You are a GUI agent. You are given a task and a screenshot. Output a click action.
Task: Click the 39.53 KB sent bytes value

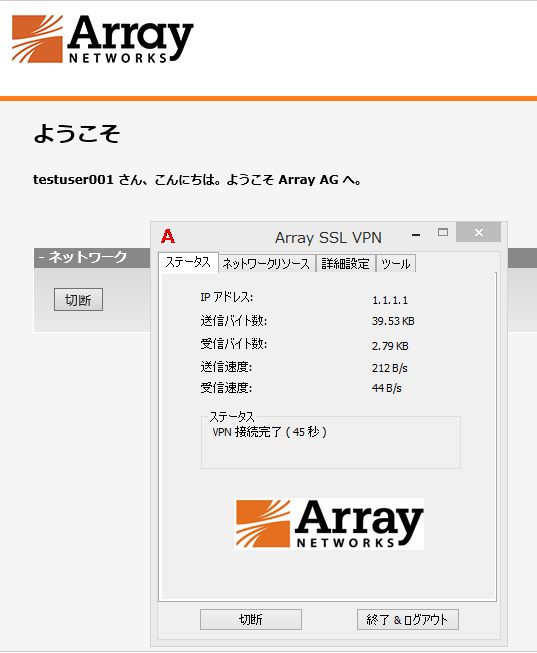393,321
